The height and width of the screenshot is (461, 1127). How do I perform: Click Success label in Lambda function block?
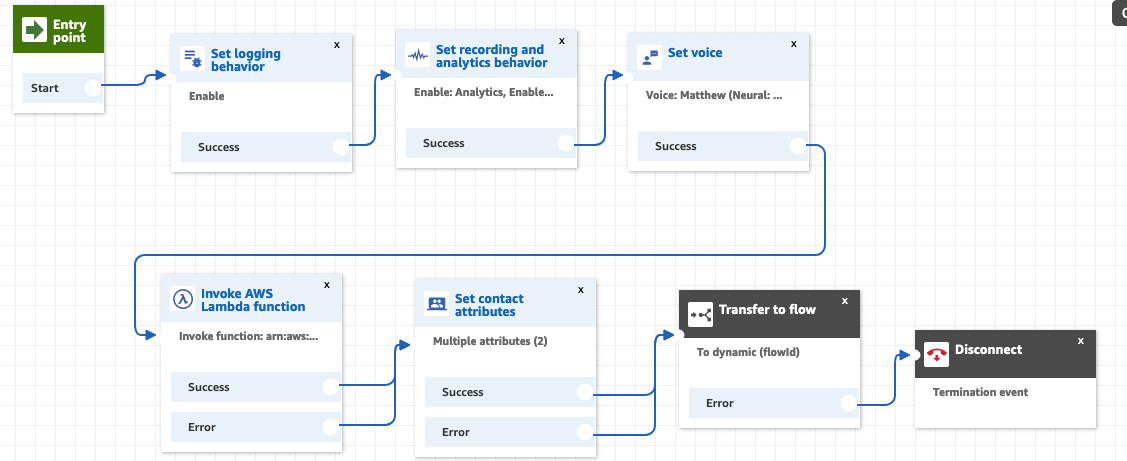208,387
